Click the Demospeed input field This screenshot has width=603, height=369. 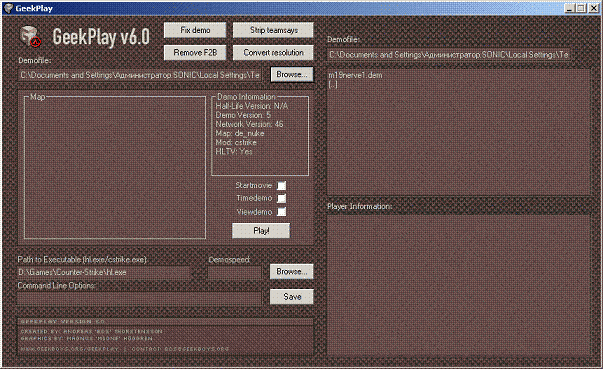234,272
